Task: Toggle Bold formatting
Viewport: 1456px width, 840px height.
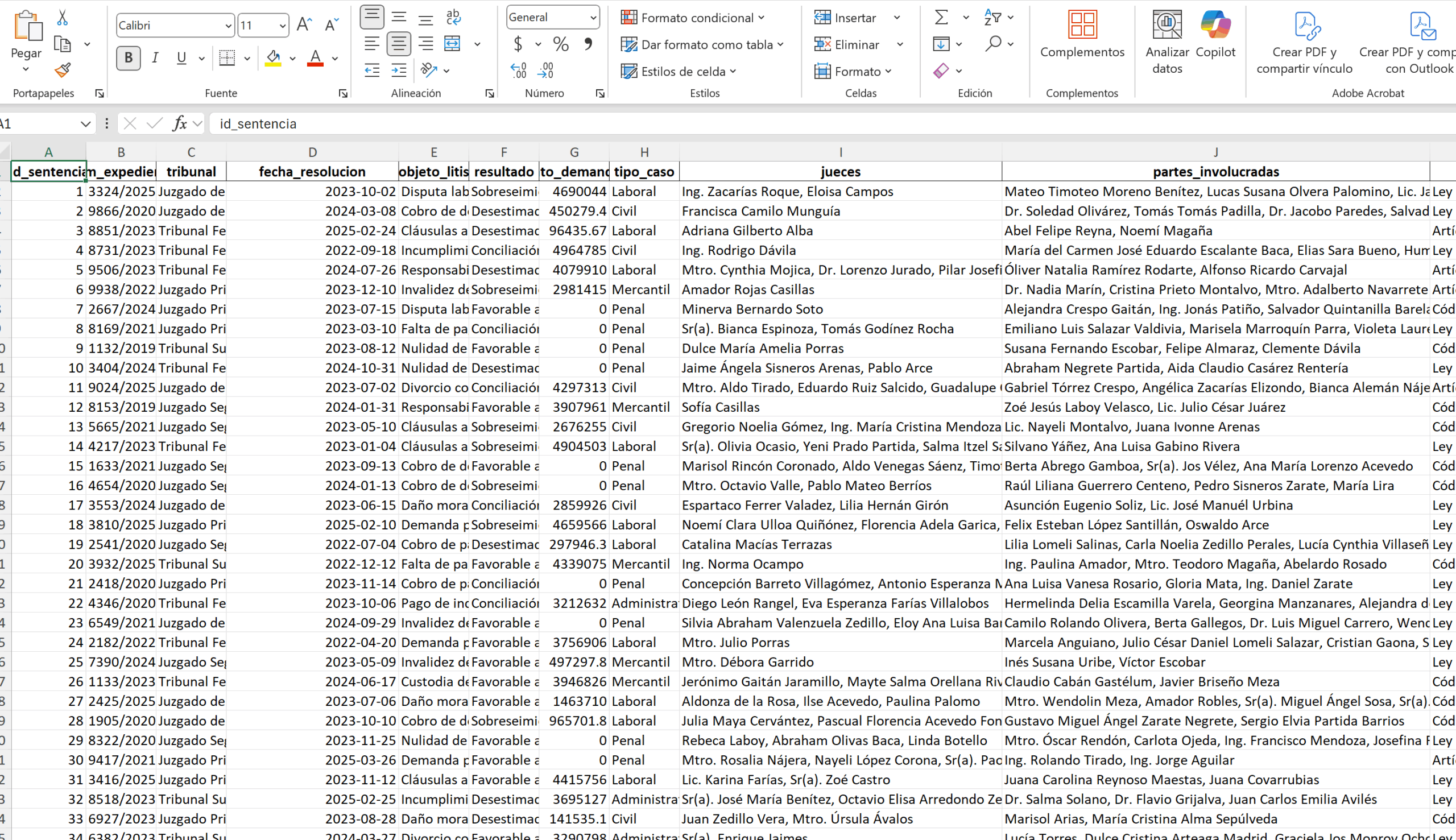Action: coord(128,57)
